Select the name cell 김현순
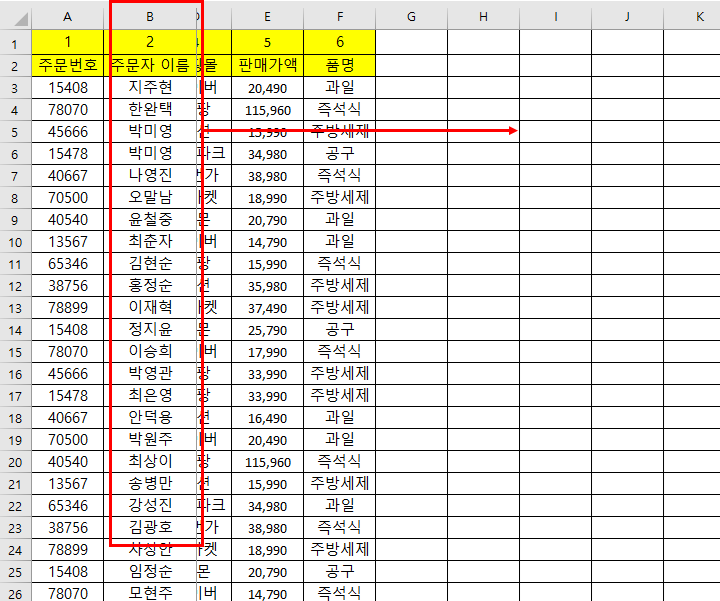 coord(150,264)
